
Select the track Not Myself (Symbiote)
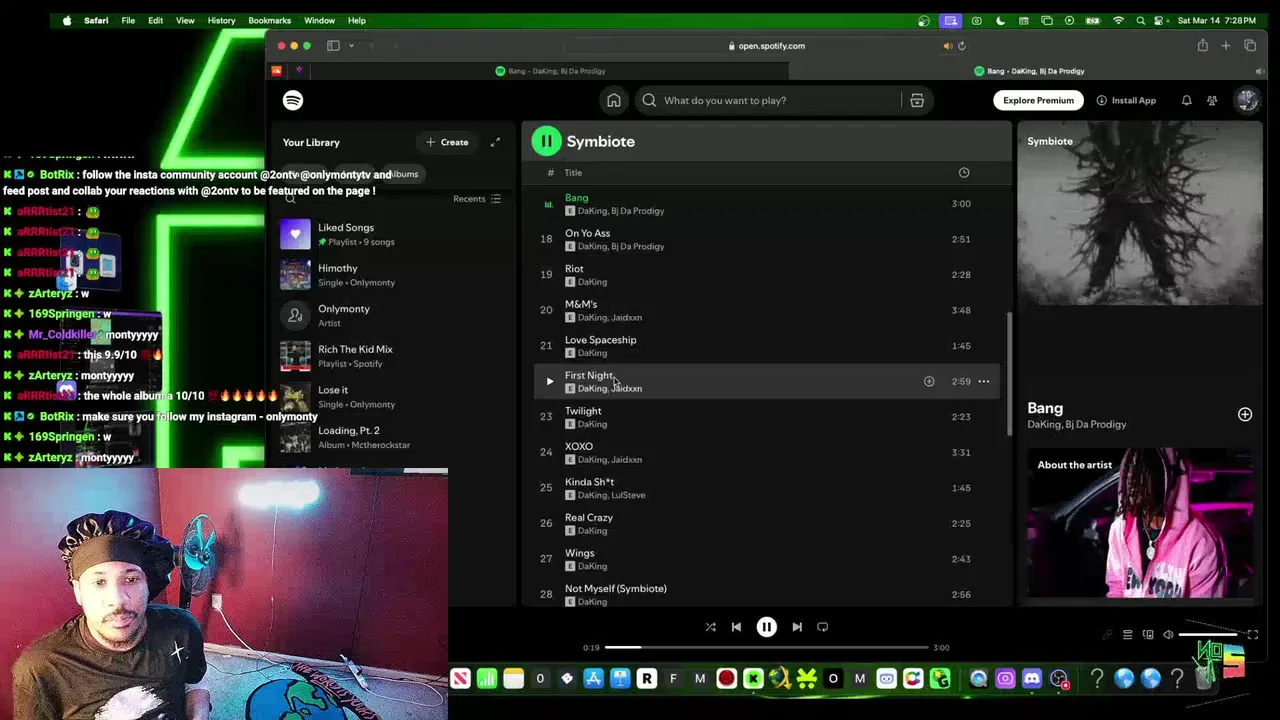[x=766, y=594]
